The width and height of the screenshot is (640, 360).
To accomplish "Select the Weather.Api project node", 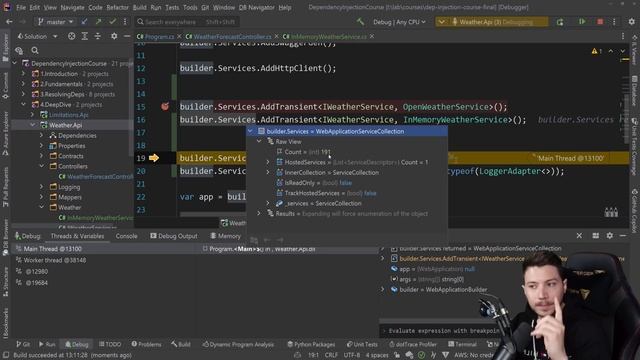I will point(65,125).
